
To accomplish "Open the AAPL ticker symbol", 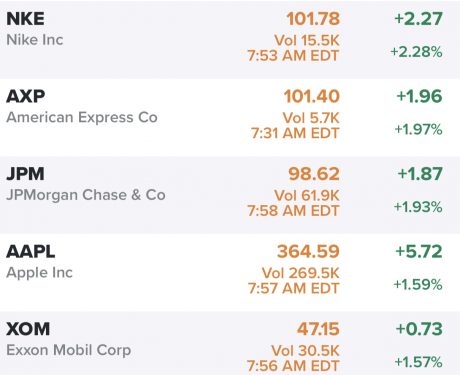I will pyautogui.click(x=31, y=252).
